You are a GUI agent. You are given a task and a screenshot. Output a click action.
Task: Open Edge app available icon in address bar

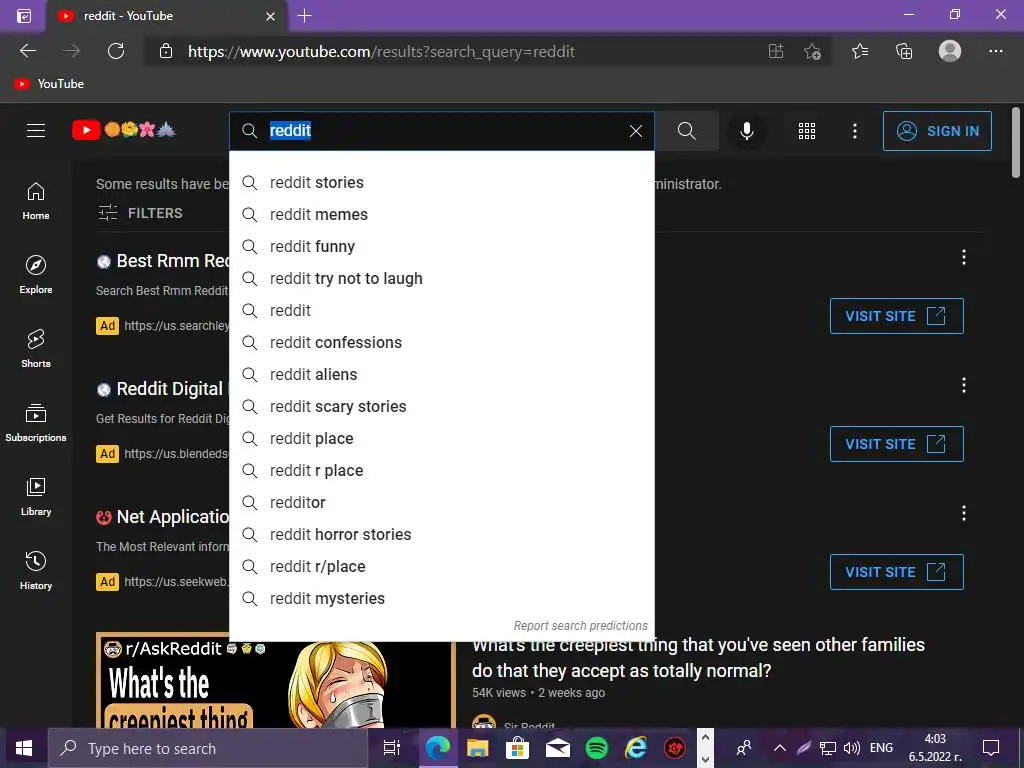pos(776,51)
